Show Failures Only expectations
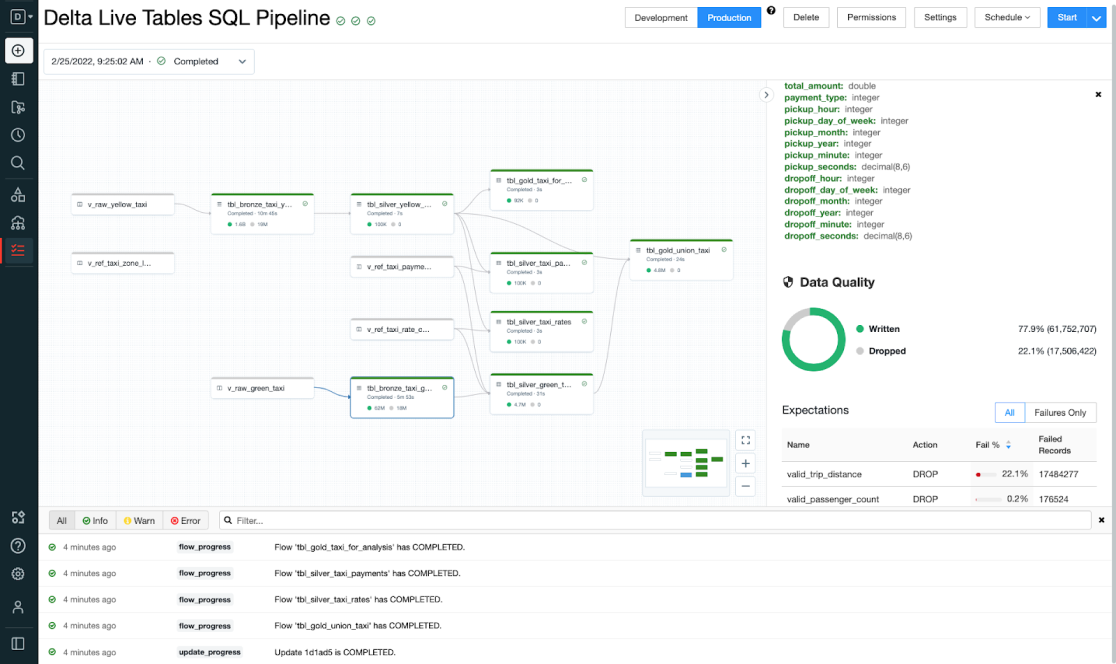This screenshot has width=1116, height=664. 1060,412
